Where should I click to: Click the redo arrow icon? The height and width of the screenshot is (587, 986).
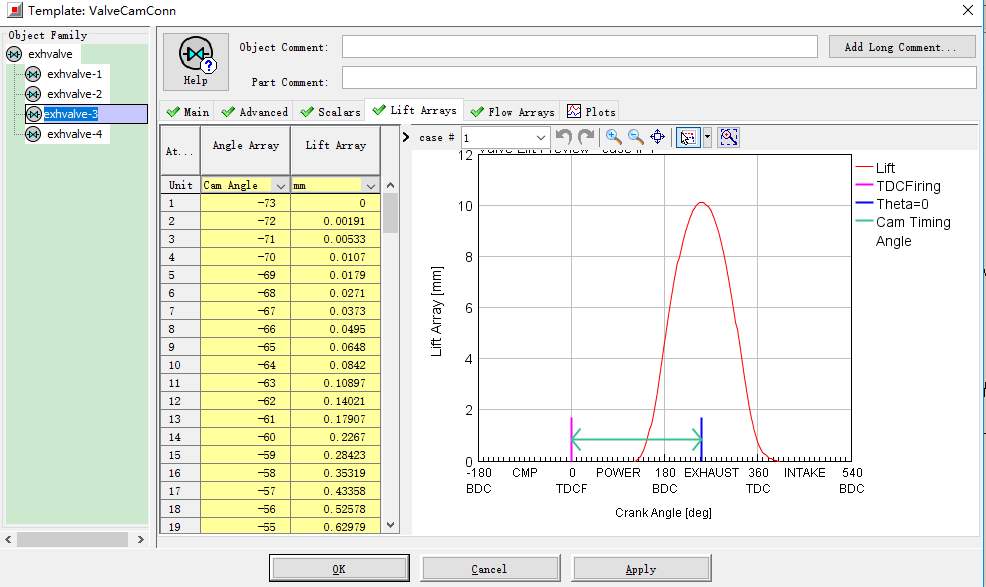586,137
